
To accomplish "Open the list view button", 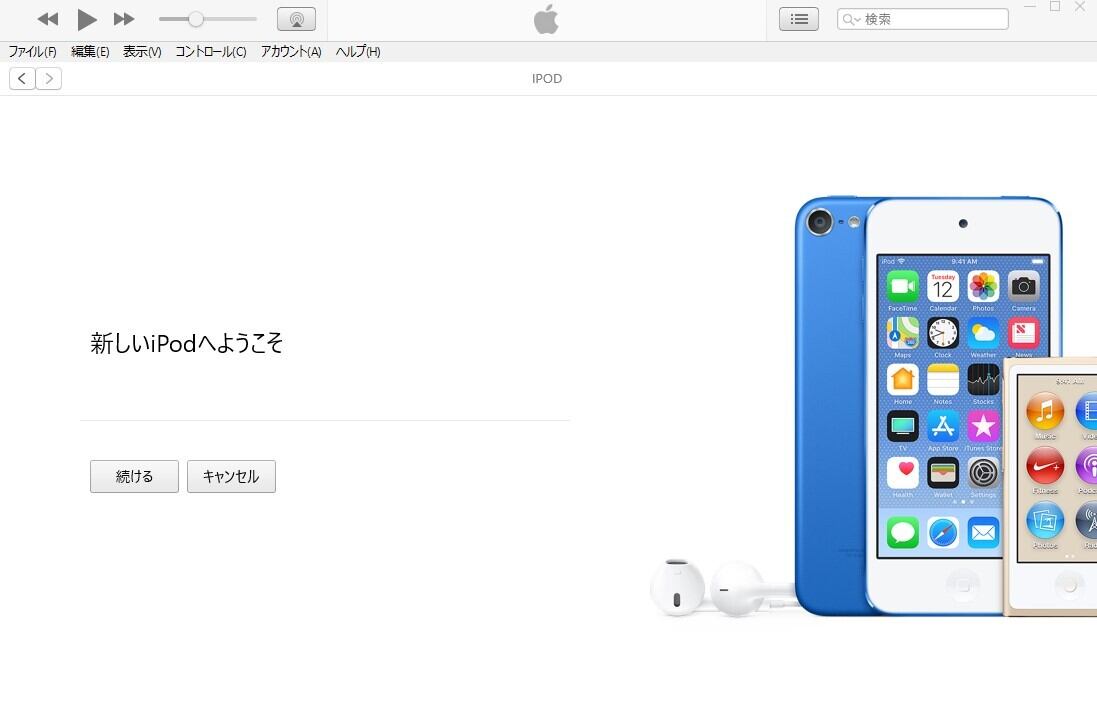I will pyautogui.click(x=799, y=19).
